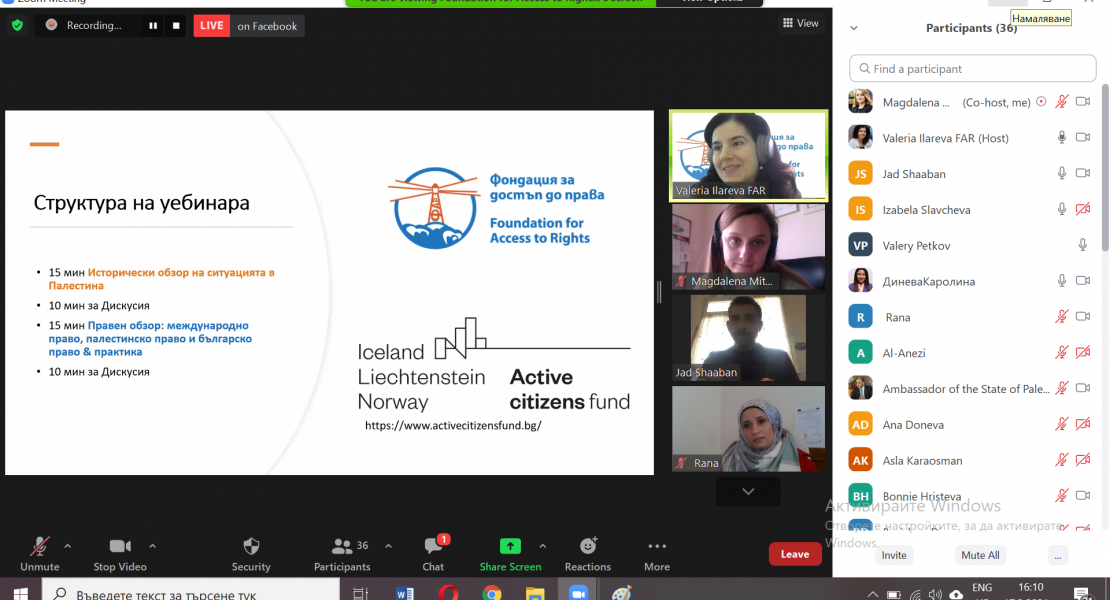This screenshot has width=1110, height=600.
Task: Open the LIVE on Facebook indicator
Action: pos(249,25)
